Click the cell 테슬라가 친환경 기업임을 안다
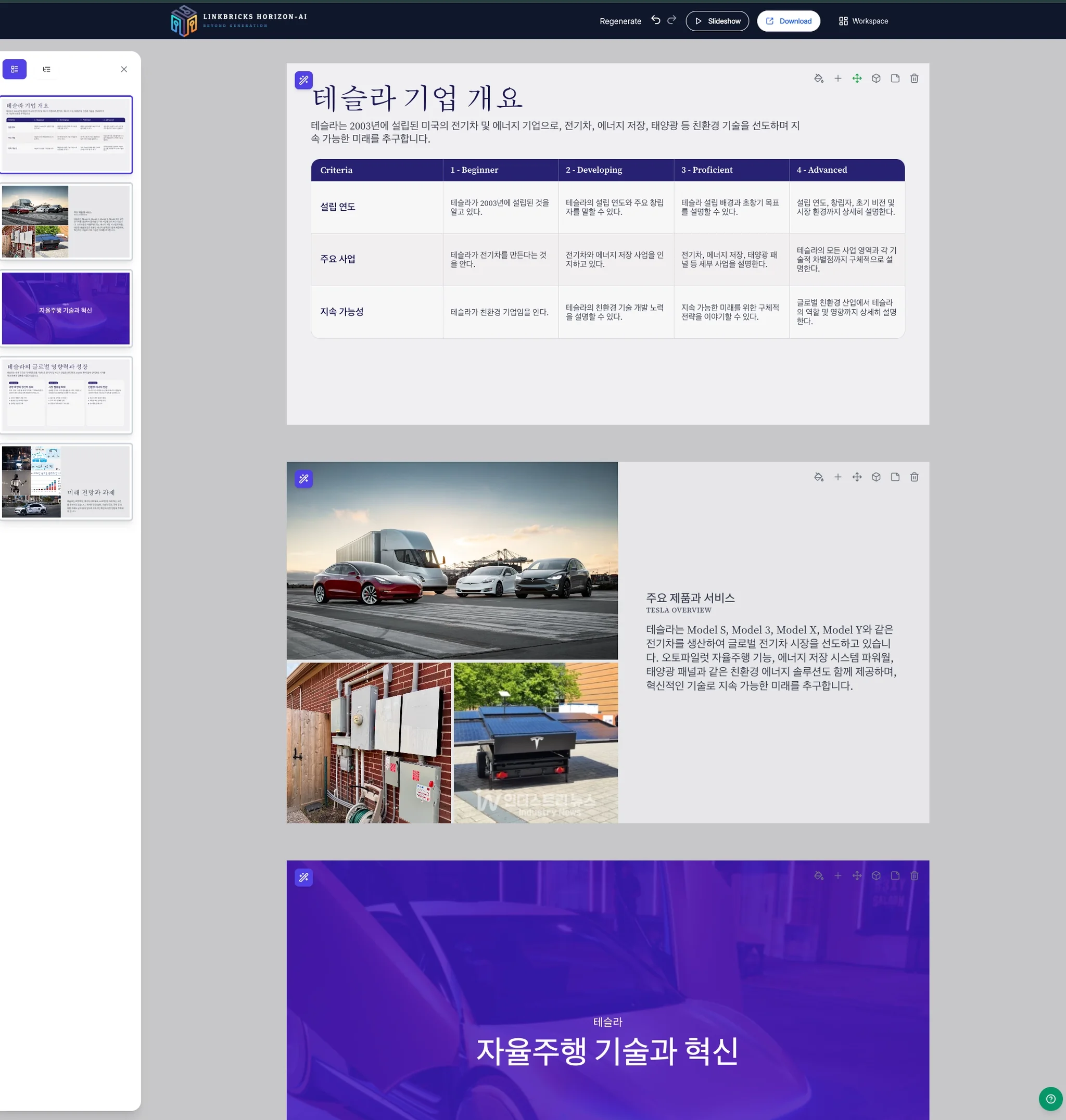This screenshot has height=1120, width=1066. point(500,312)
